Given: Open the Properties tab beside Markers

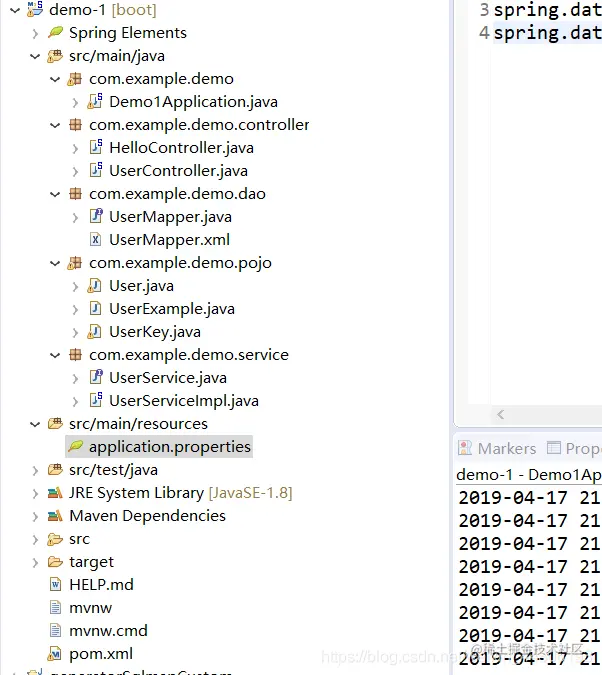Looking at the screenshot, I should (x=574, y=449).
